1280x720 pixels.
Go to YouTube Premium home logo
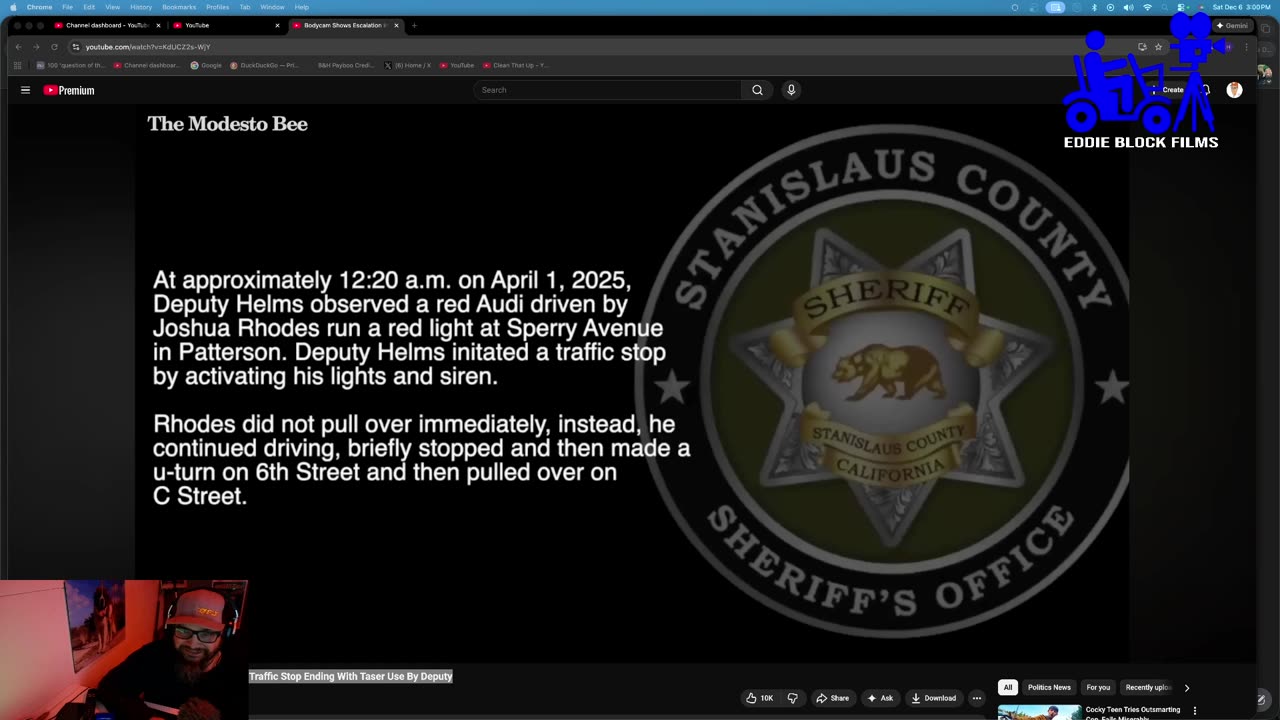69,90
